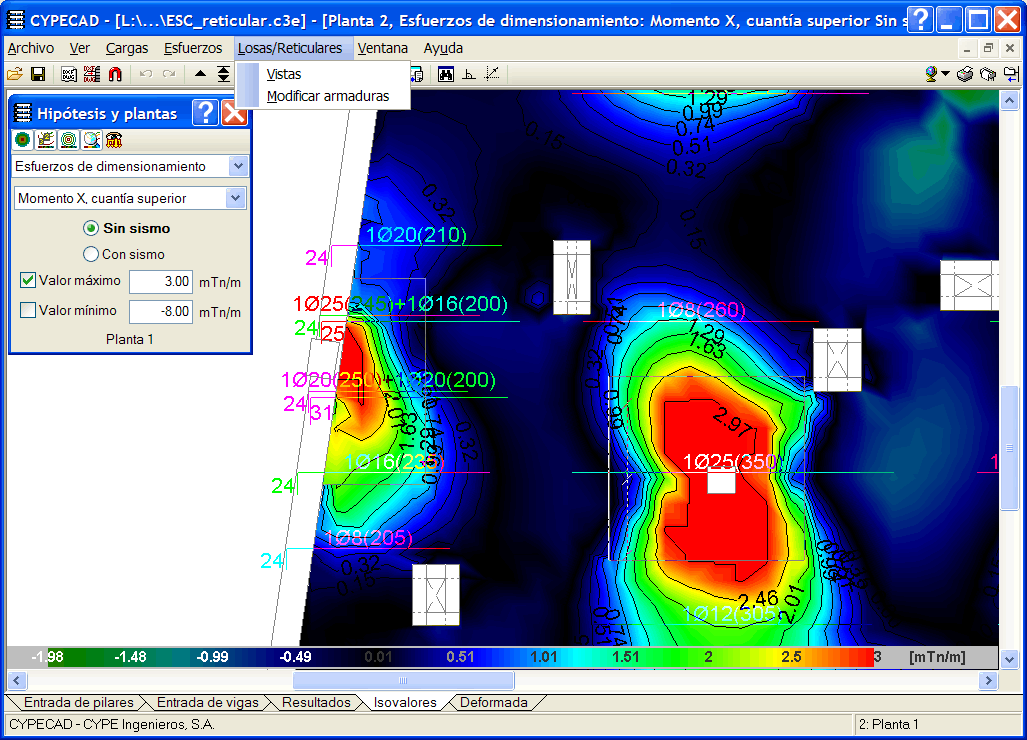This screenshot has height=740, width=1027.
Task: Open the Esfuerzos menu
Action: pyautogui.click(x=193, y=48)
